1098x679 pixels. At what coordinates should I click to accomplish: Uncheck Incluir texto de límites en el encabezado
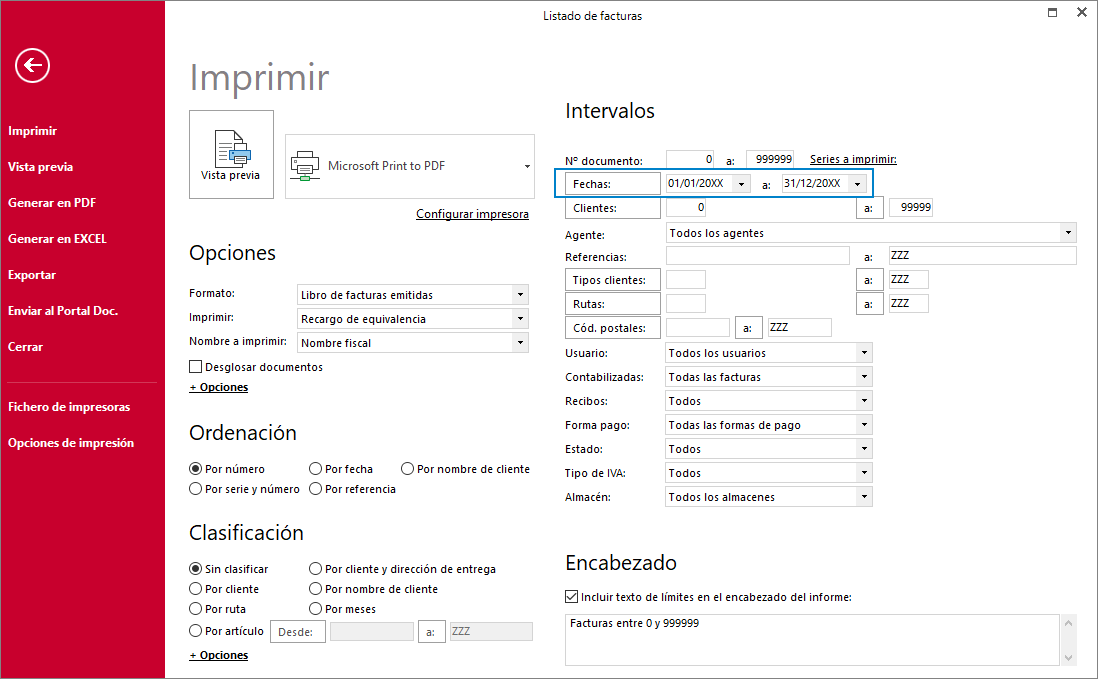572,596
